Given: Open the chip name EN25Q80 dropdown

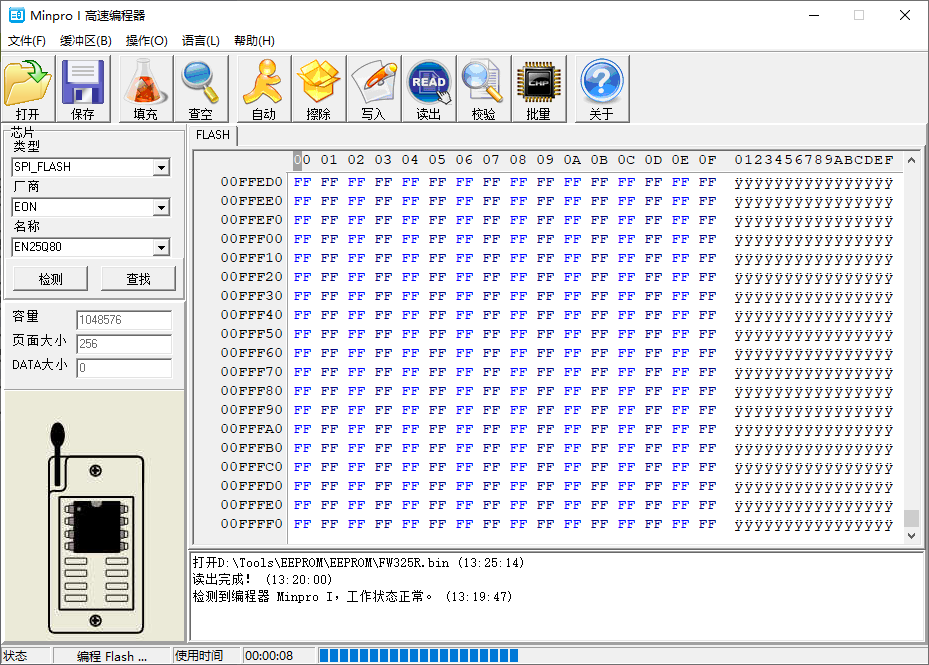Looking at the screenshot, I should click(x=164, y=247).
